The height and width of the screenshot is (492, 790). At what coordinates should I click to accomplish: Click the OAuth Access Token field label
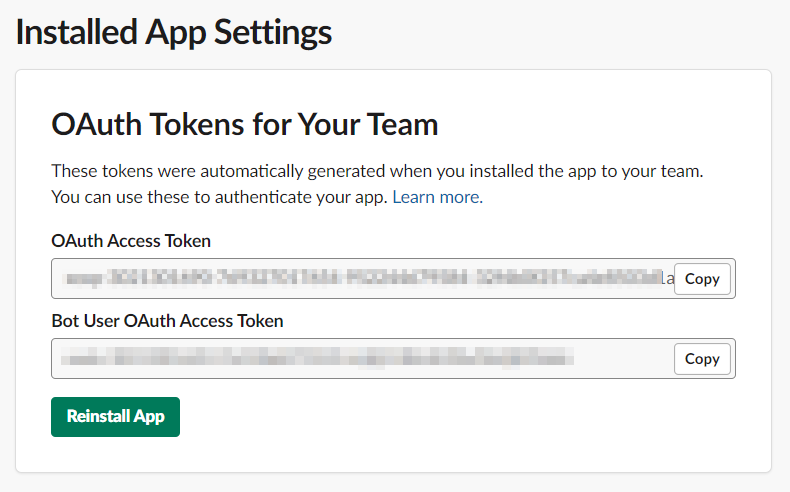131,240
